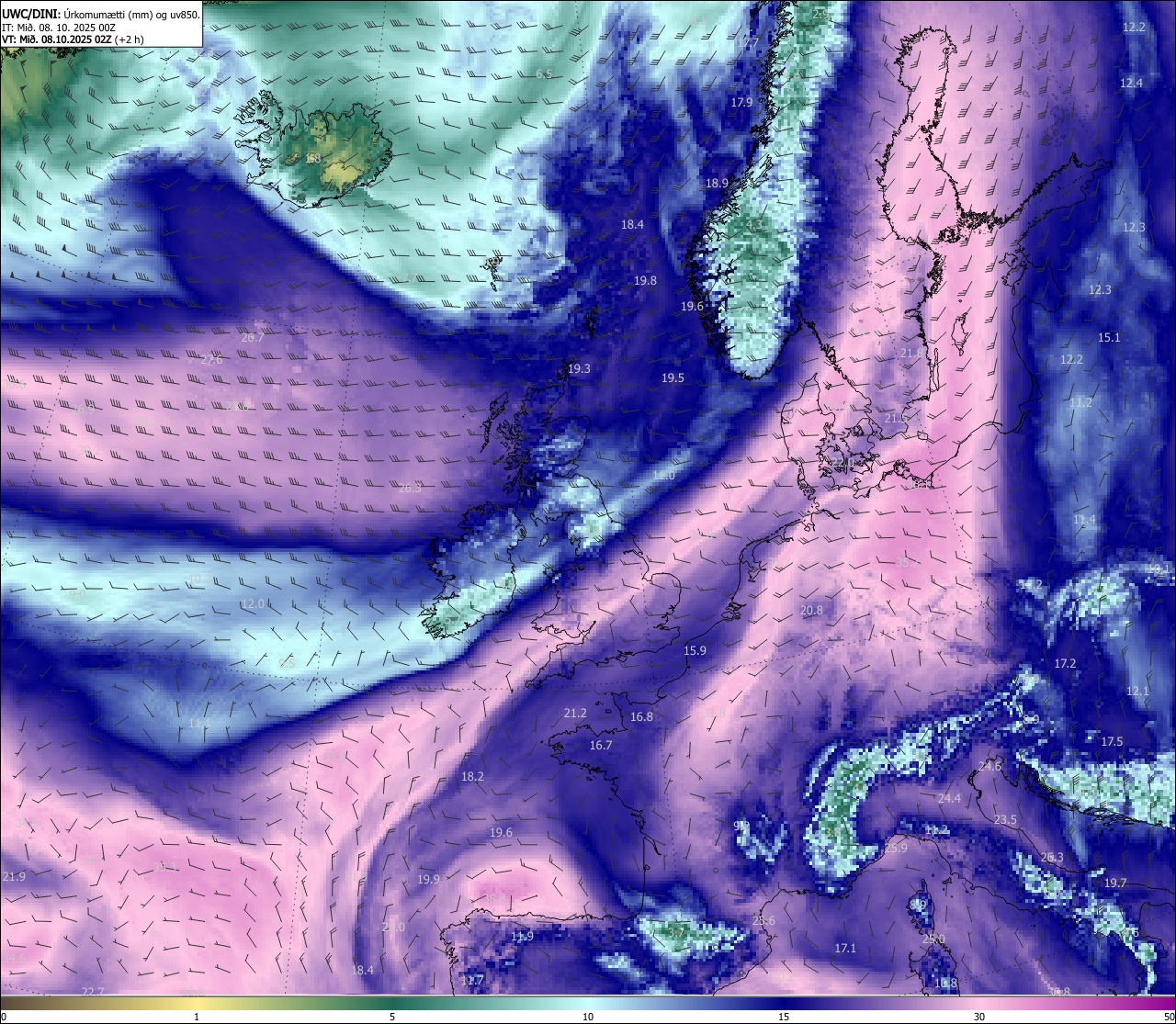The height and width of the screenshot is (1024, 1176).
Task: Click the map value '6.5' east of Iceland
Action: point(544,74)
